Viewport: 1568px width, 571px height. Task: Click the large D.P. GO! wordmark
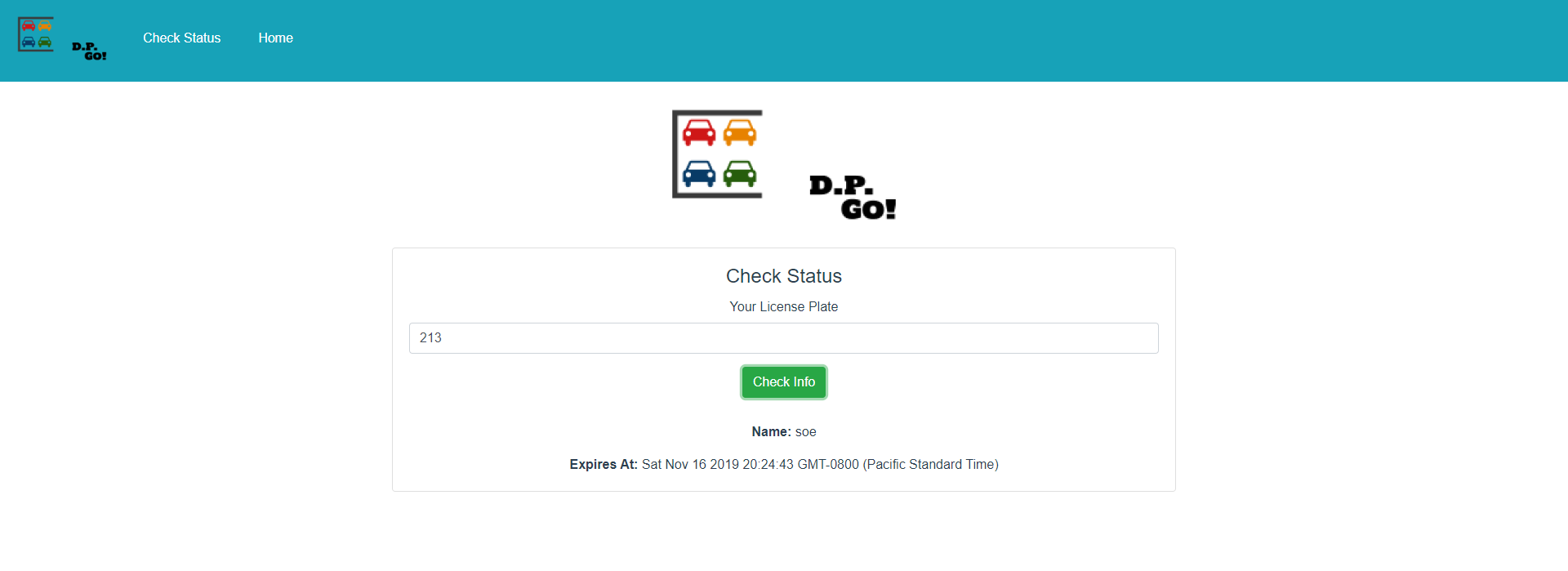point(853,198)
